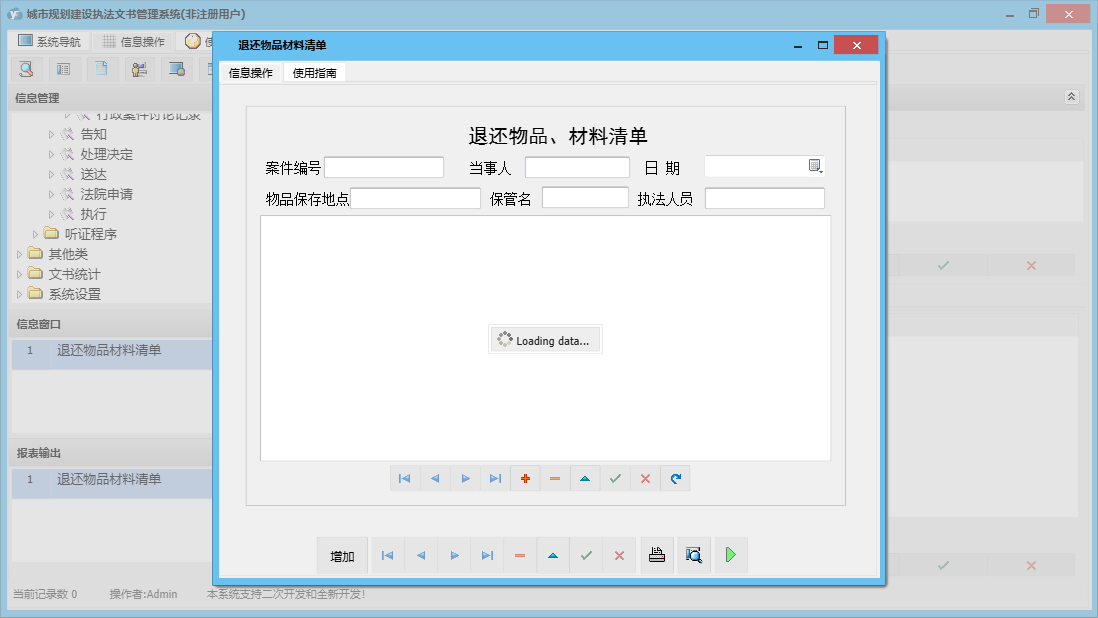Click green checkmark in grid navigator

(615, 479)
